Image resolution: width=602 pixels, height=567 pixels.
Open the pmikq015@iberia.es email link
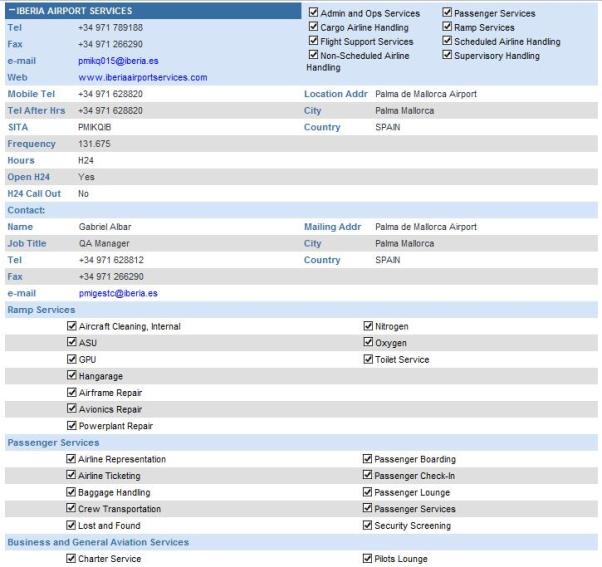pyautogui.click(x=118, y=61)
